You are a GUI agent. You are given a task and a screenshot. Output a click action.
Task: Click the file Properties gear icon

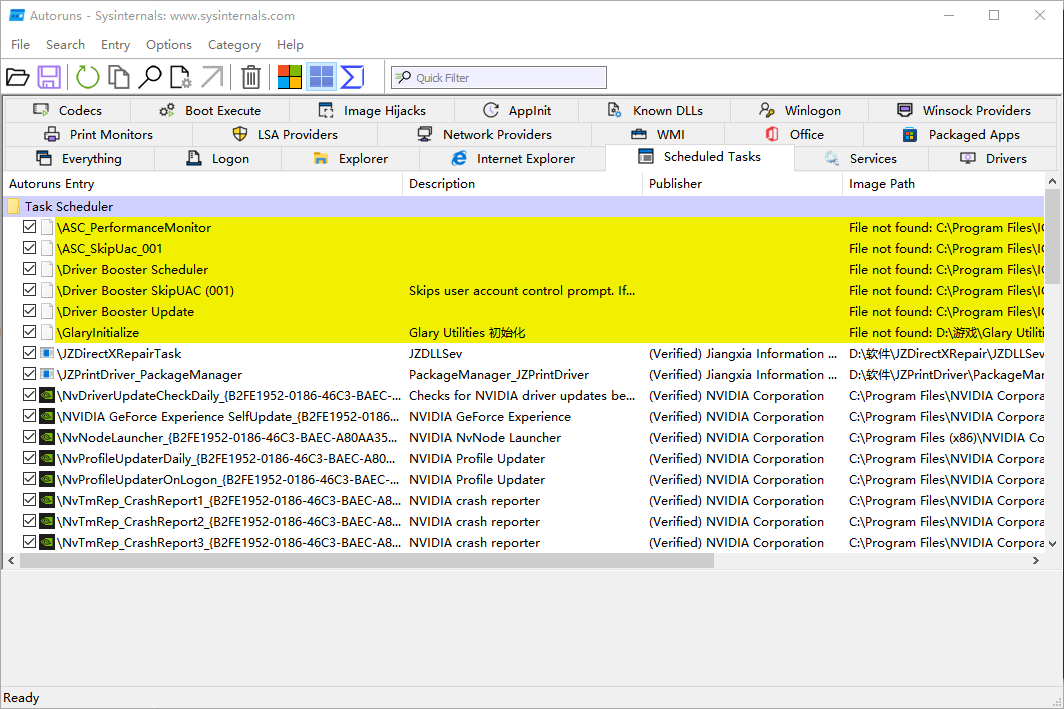[180, 77]
